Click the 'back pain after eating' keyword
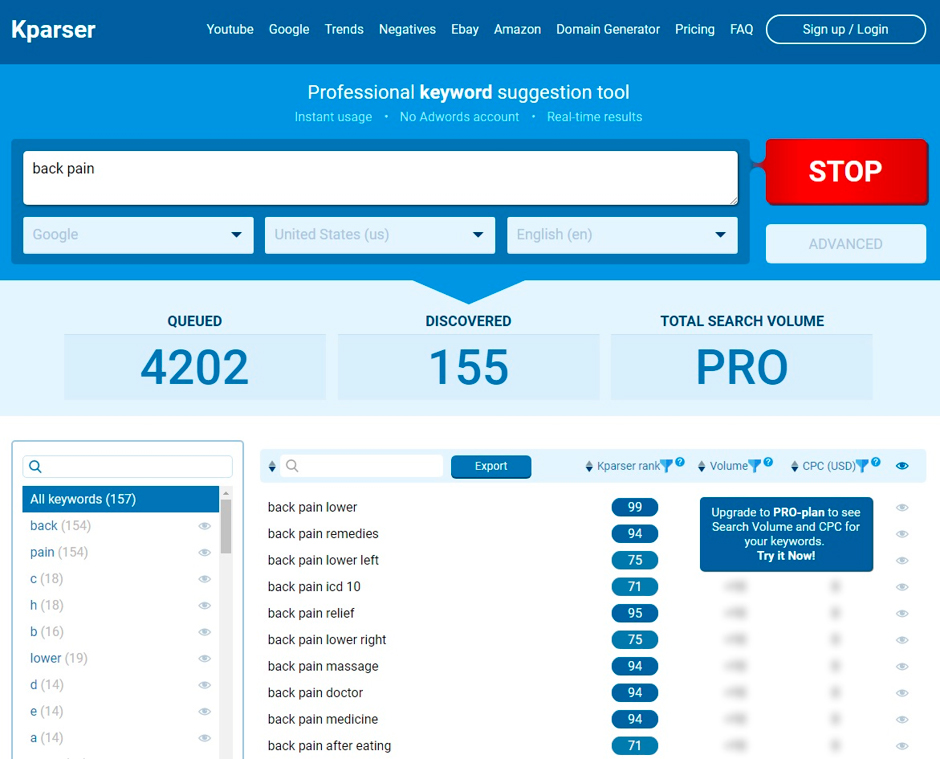 [x=329, y=745]
